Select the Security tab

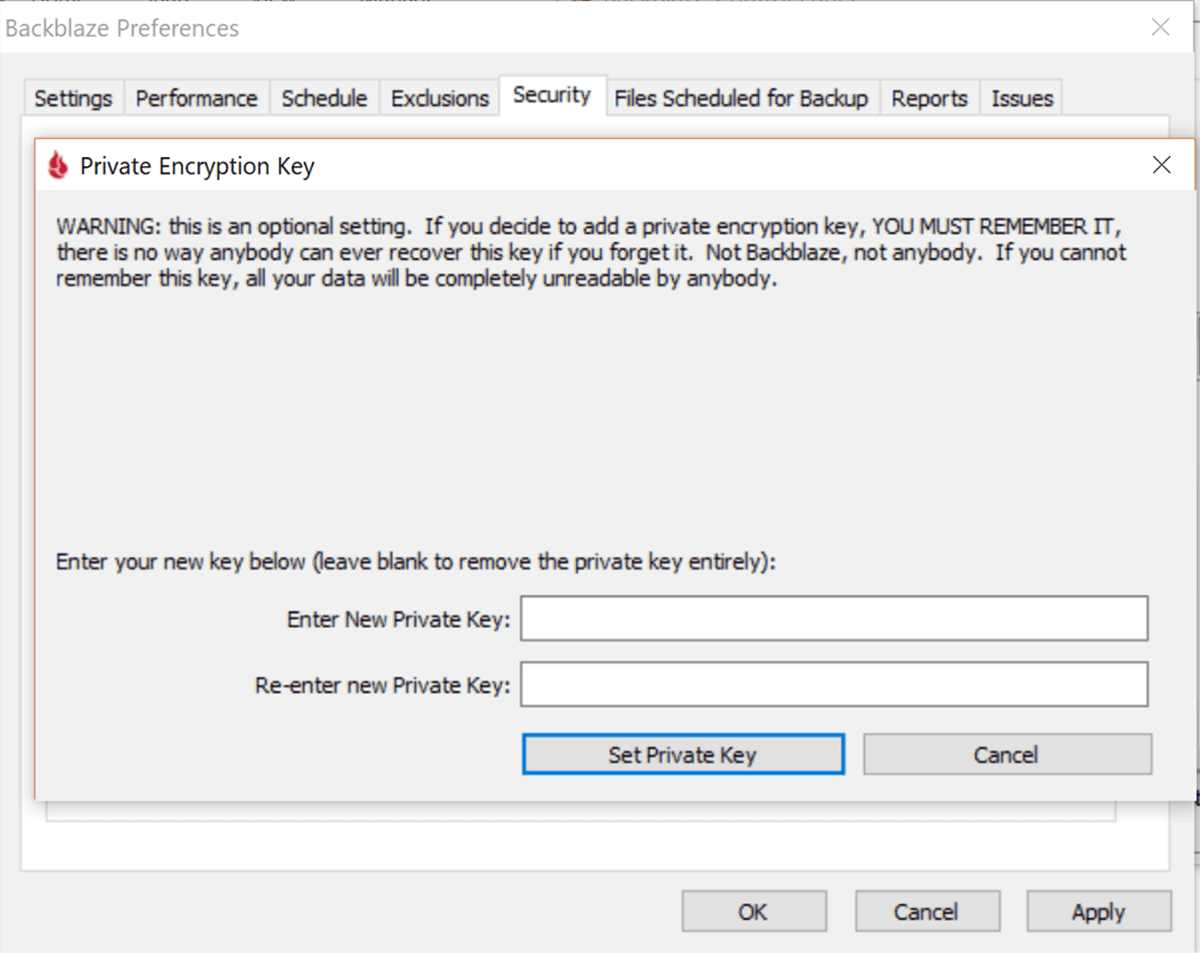(552, 95)
